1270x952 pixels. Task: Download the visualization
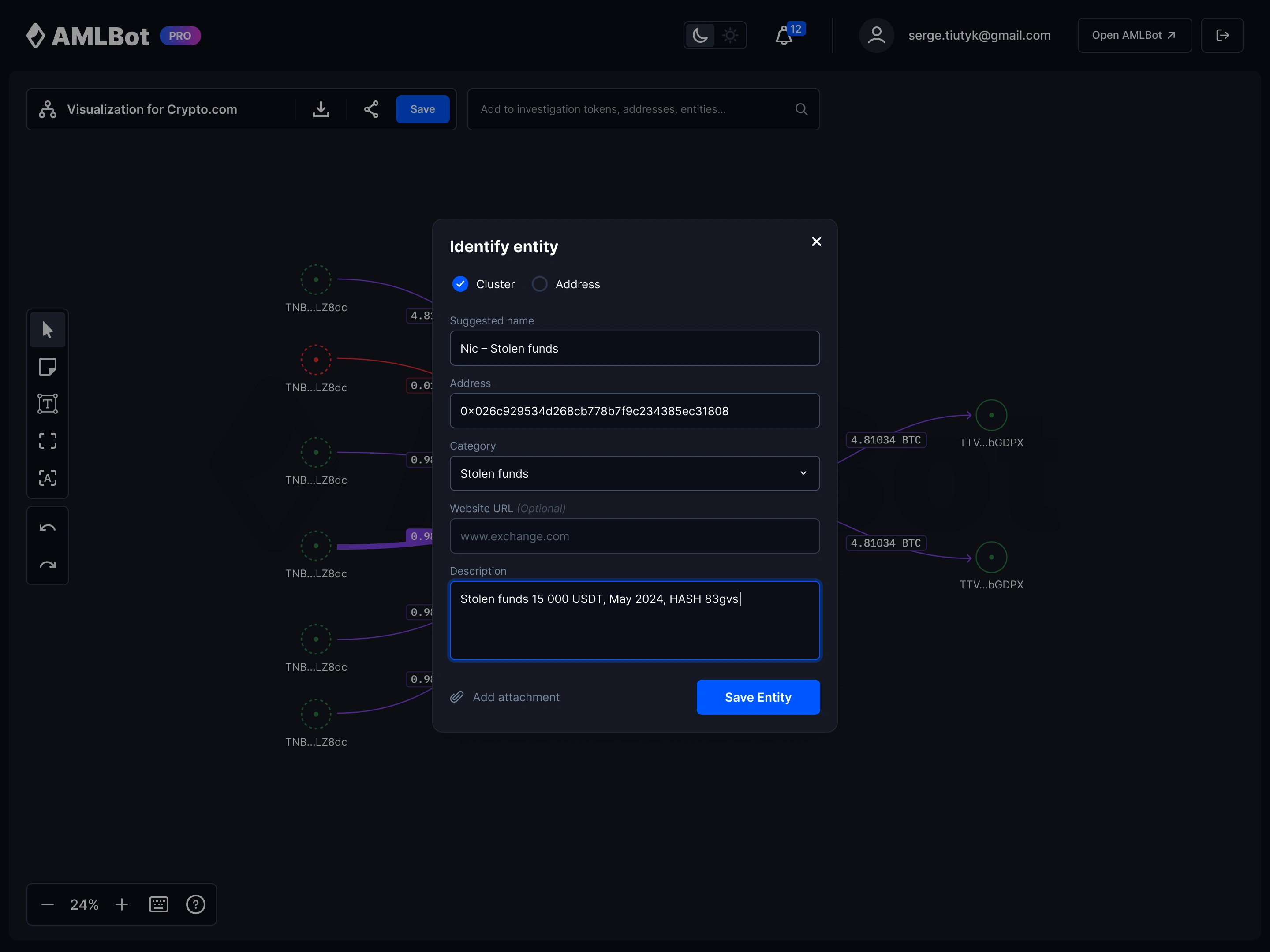click(321, 109)
